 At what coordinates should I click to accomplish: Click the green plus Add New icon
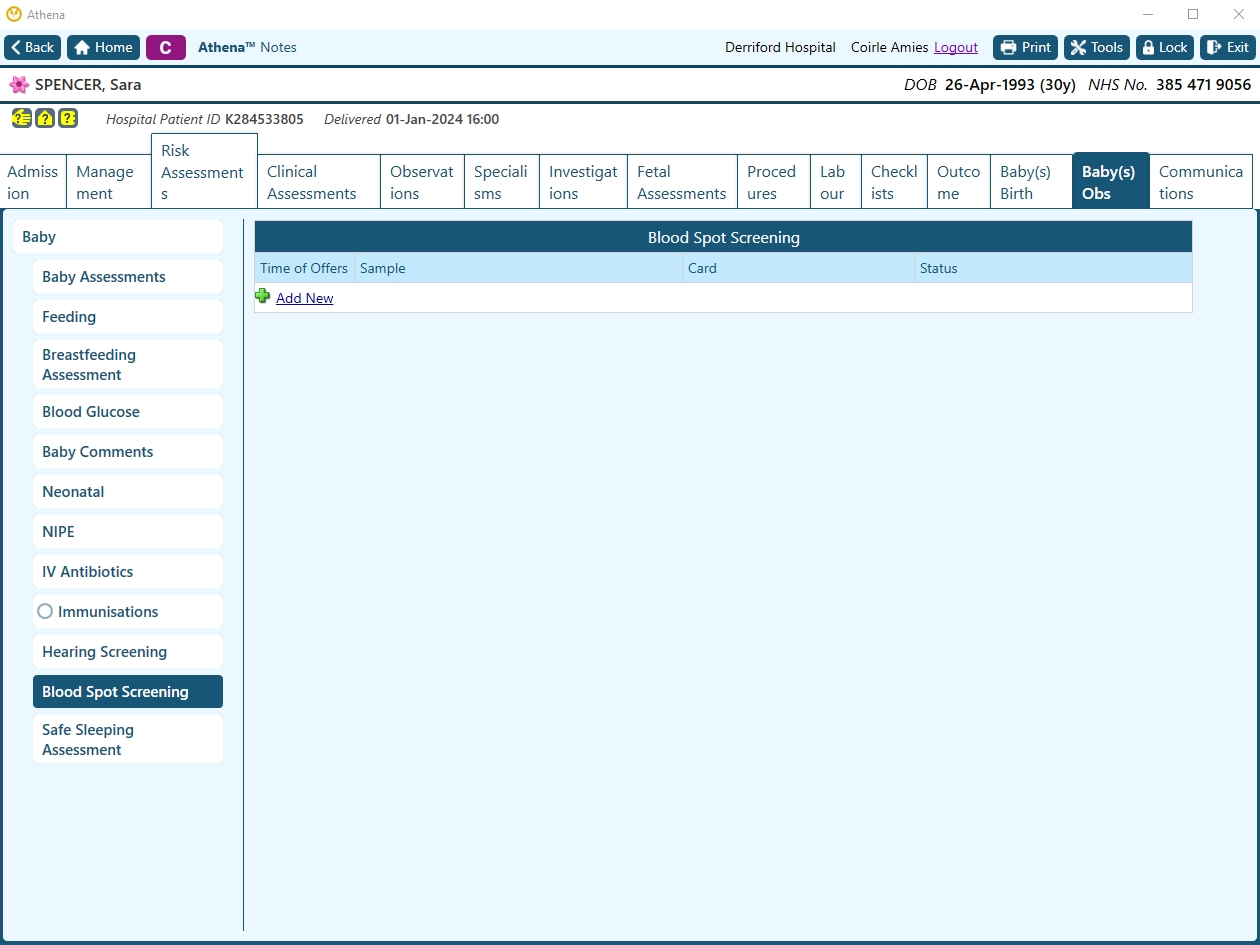[263, 296]
